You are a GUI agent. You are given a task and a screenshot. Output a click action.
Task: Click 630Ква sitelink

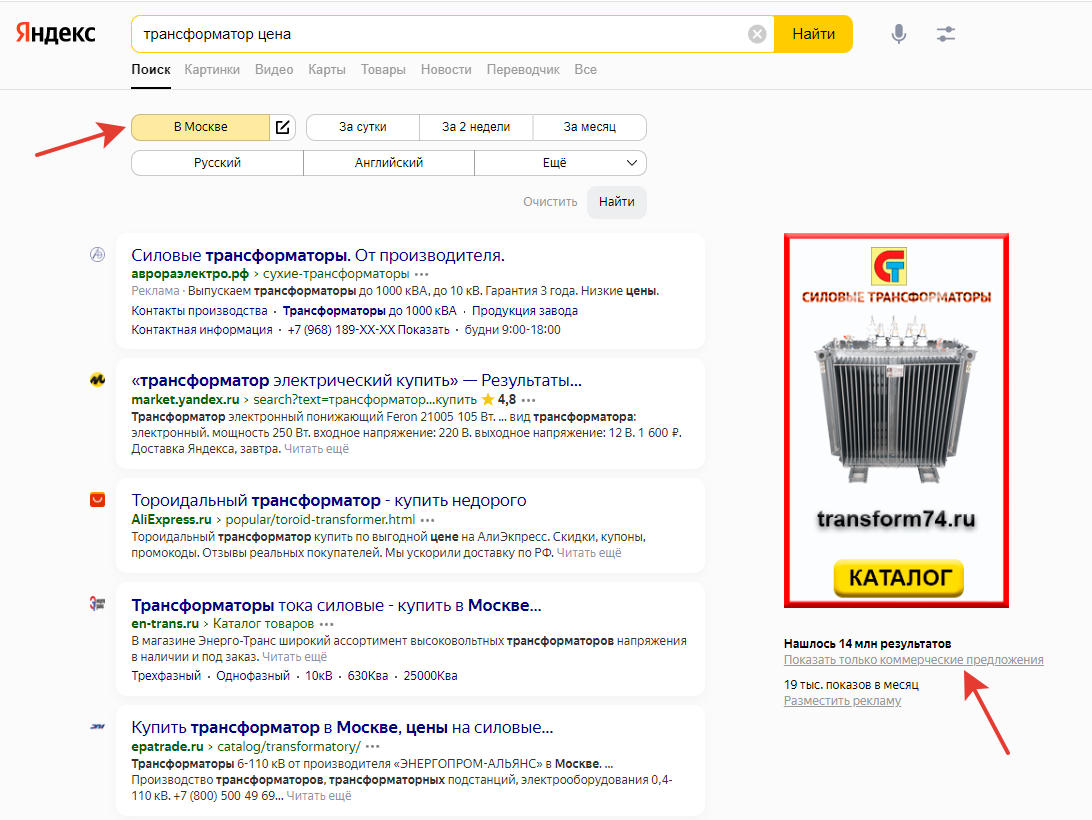[x=368, y=676]
